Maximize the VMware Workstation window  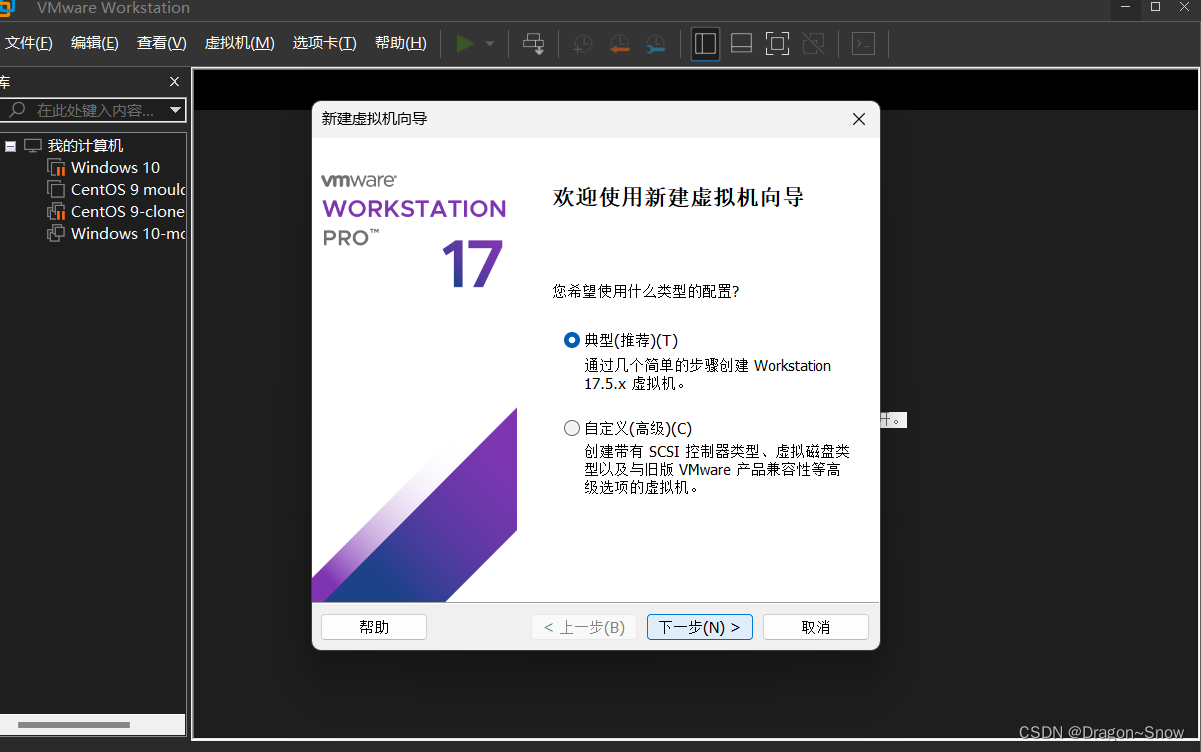[x=1155, y=7]
